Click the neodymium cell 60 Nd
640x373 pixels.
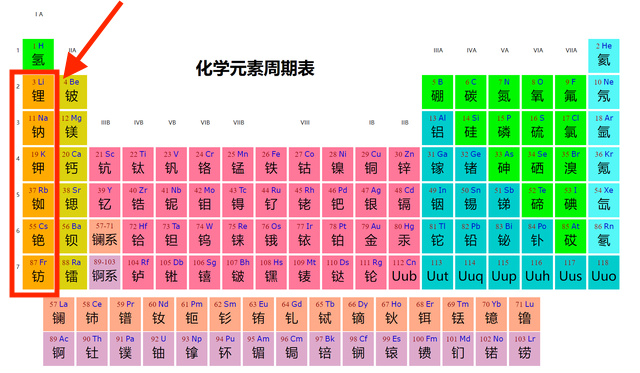click(158, 314)
